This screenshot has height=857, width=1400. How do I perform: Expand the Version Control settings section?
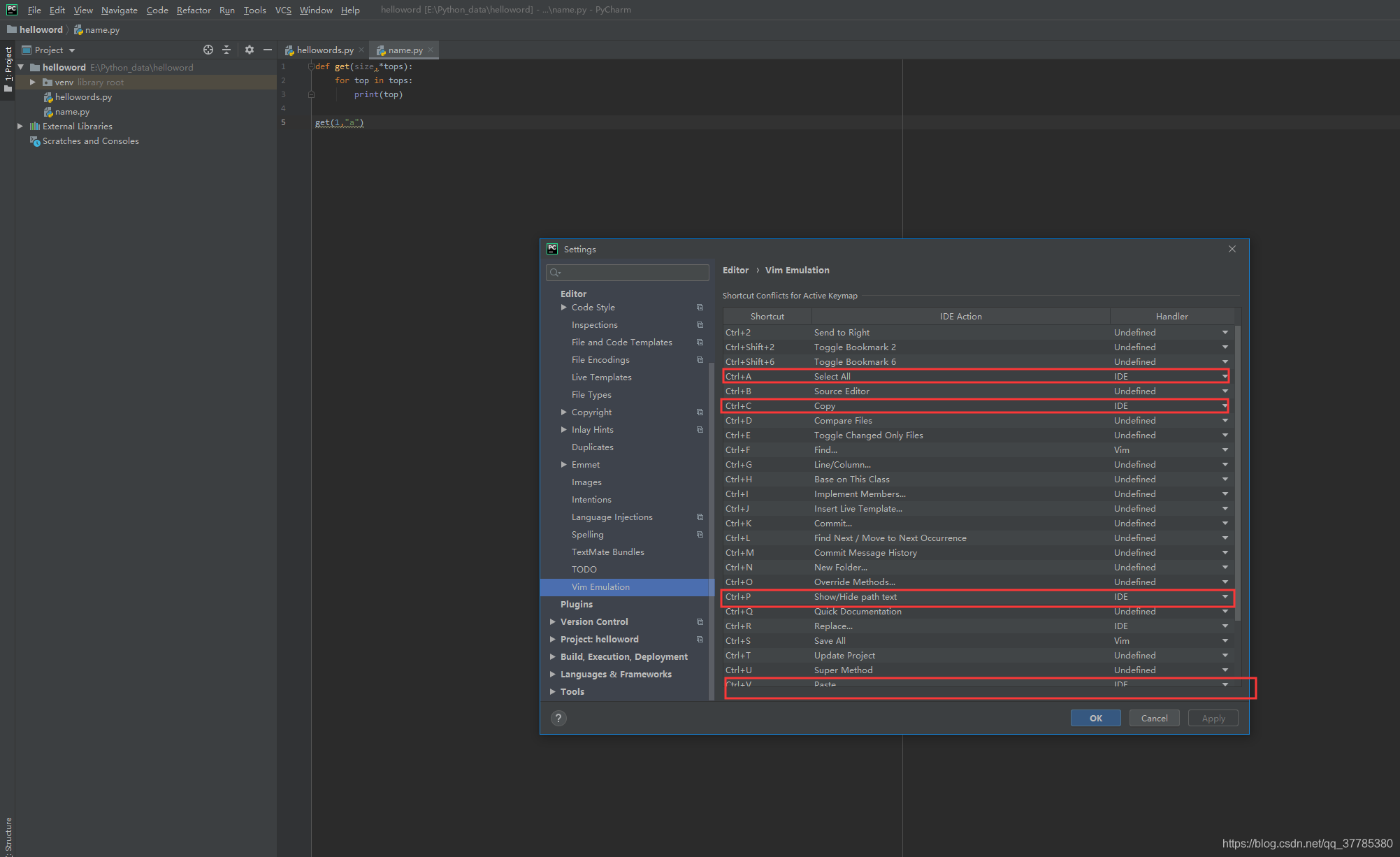553,622
